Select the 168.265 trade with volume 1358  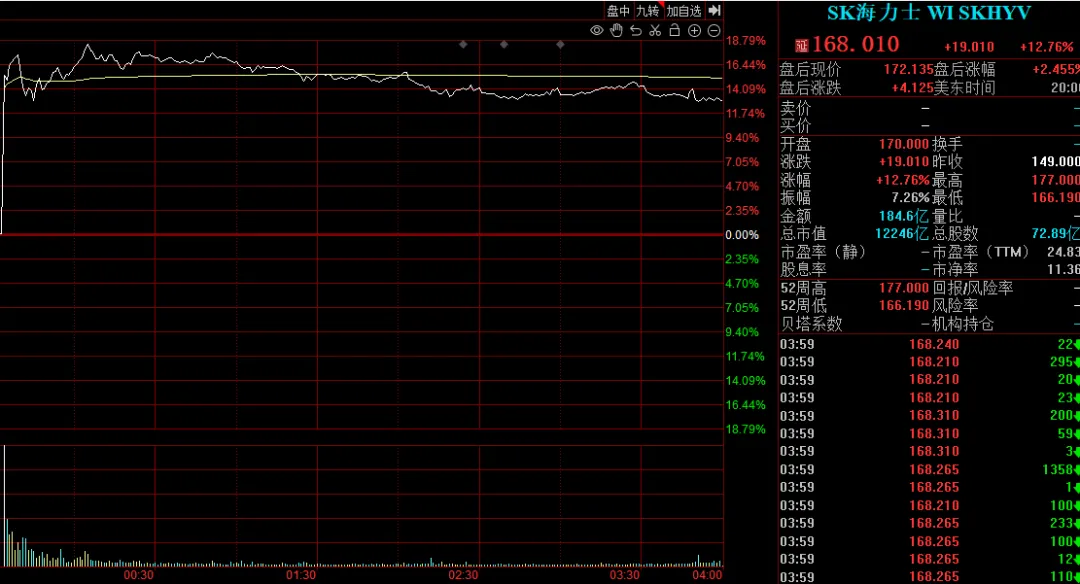tap(929, 470)
